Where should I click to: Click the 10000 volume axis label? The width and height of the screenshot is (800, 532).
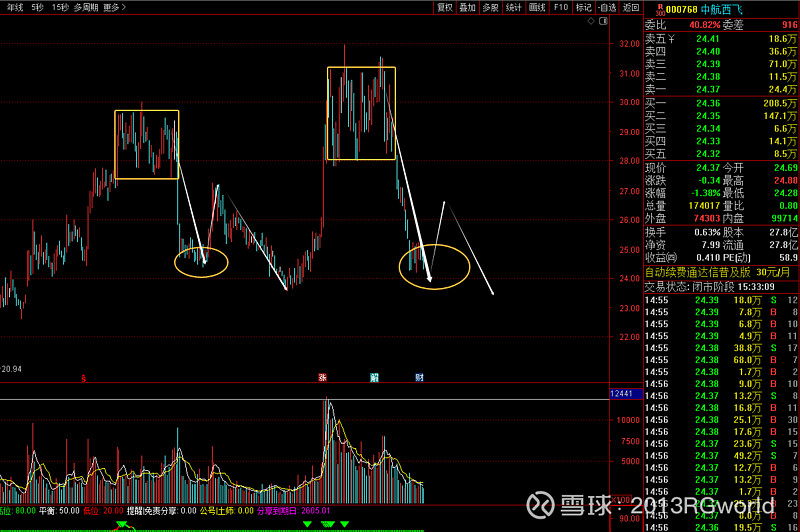(x=628, y=420)
